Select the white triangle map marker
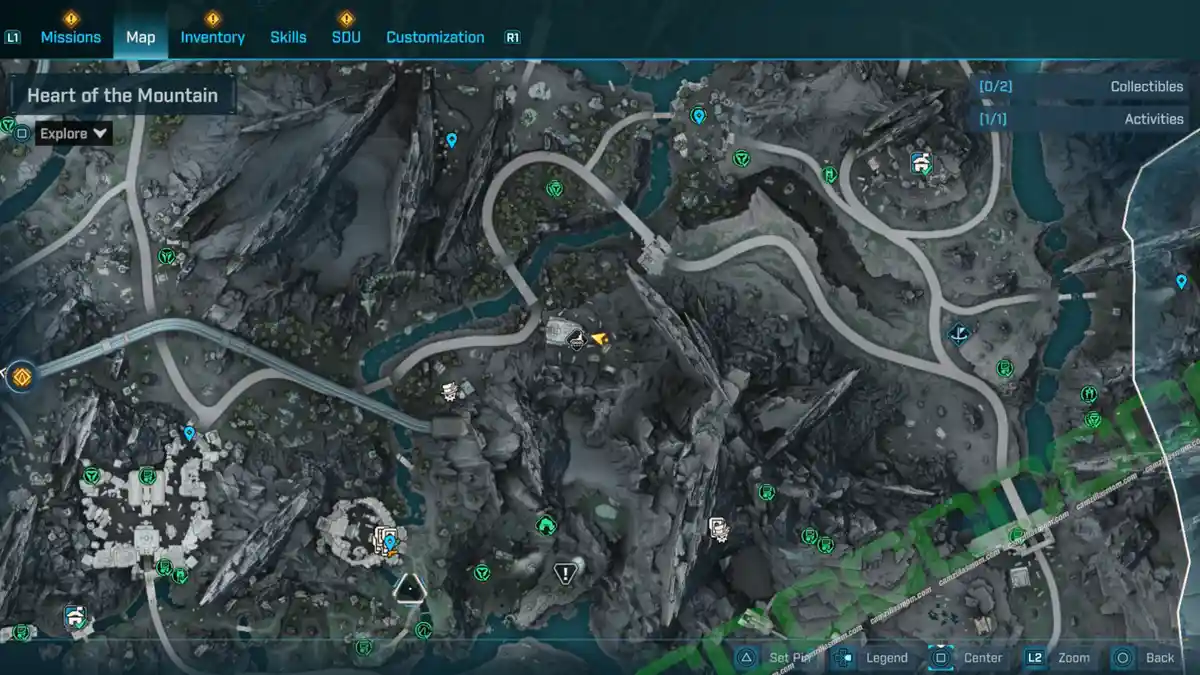1200x675 pixels. (x=408, y=588)
